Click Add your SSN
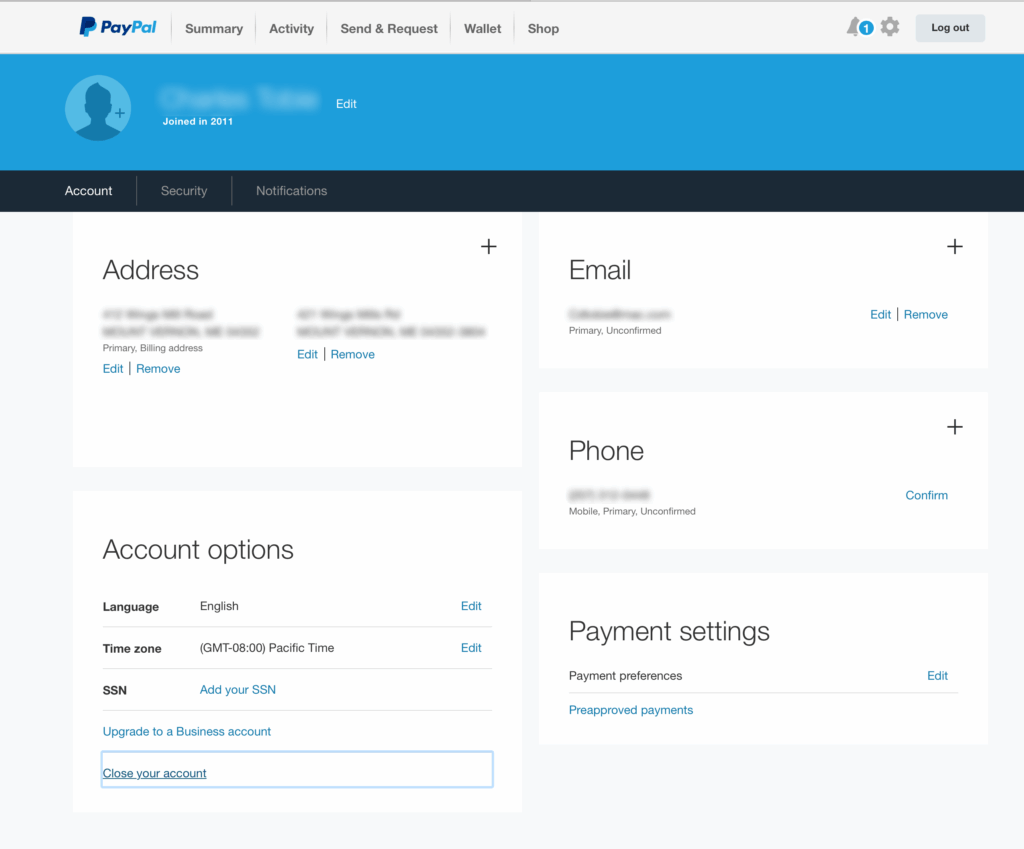The height and width of the screenshot is (849, 1024). pos(237,690)
